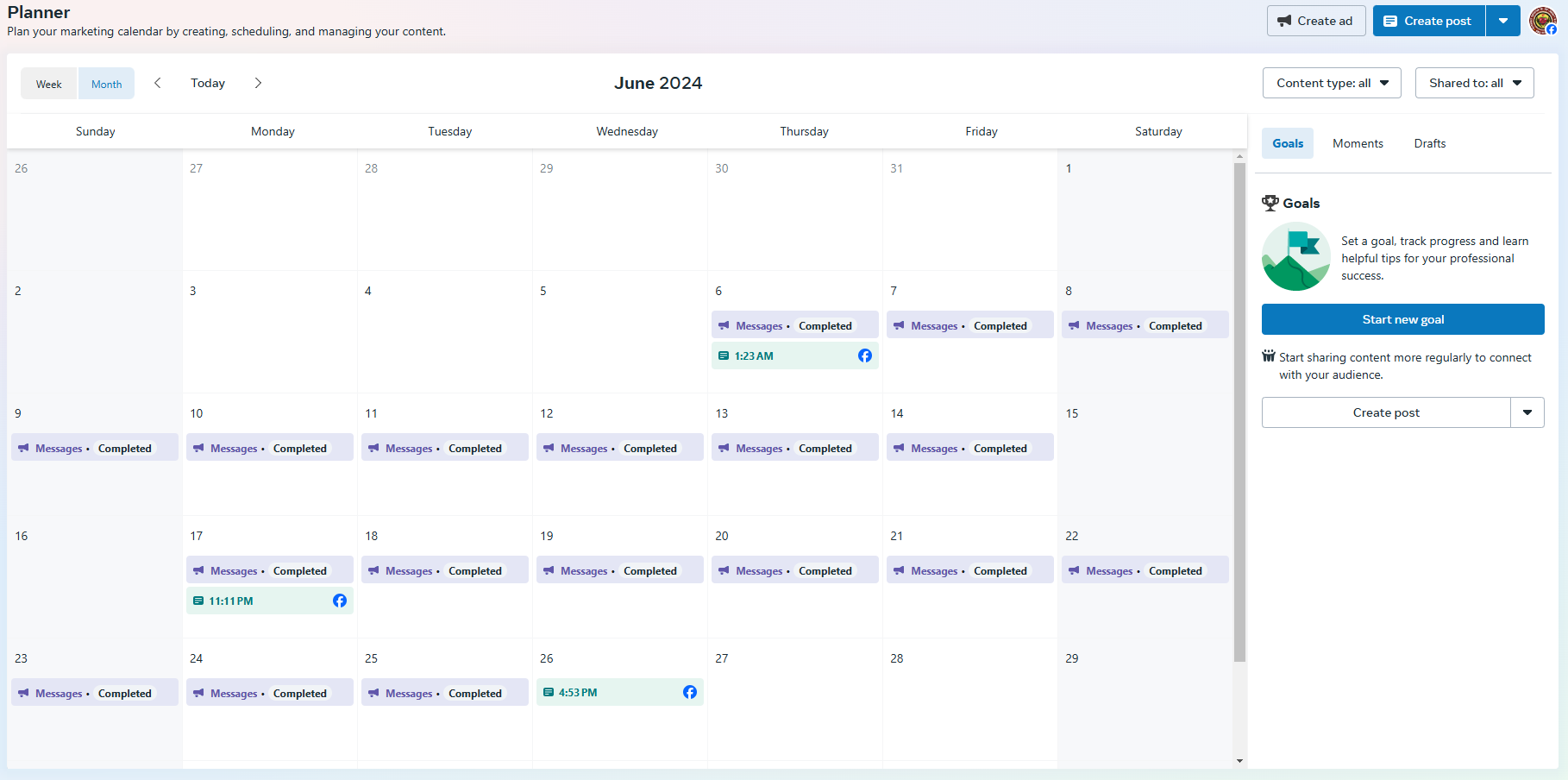This screenshot has width=1568, height=780.
Task: Click megaphone icon on June 8 Messages
Action: pyautogui.click(x=1074, y=326)
